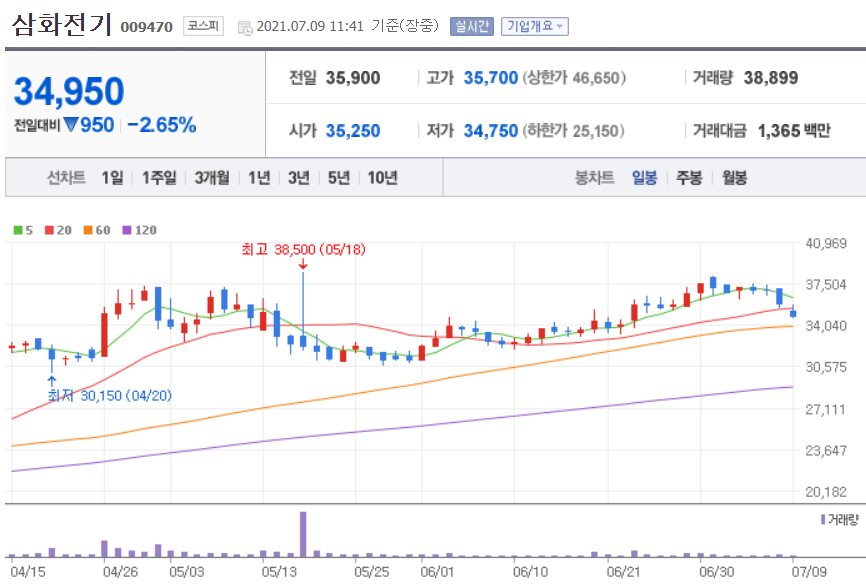Switch to 일봉 daily candle chart
866x587 pixels.
[645, 178]
